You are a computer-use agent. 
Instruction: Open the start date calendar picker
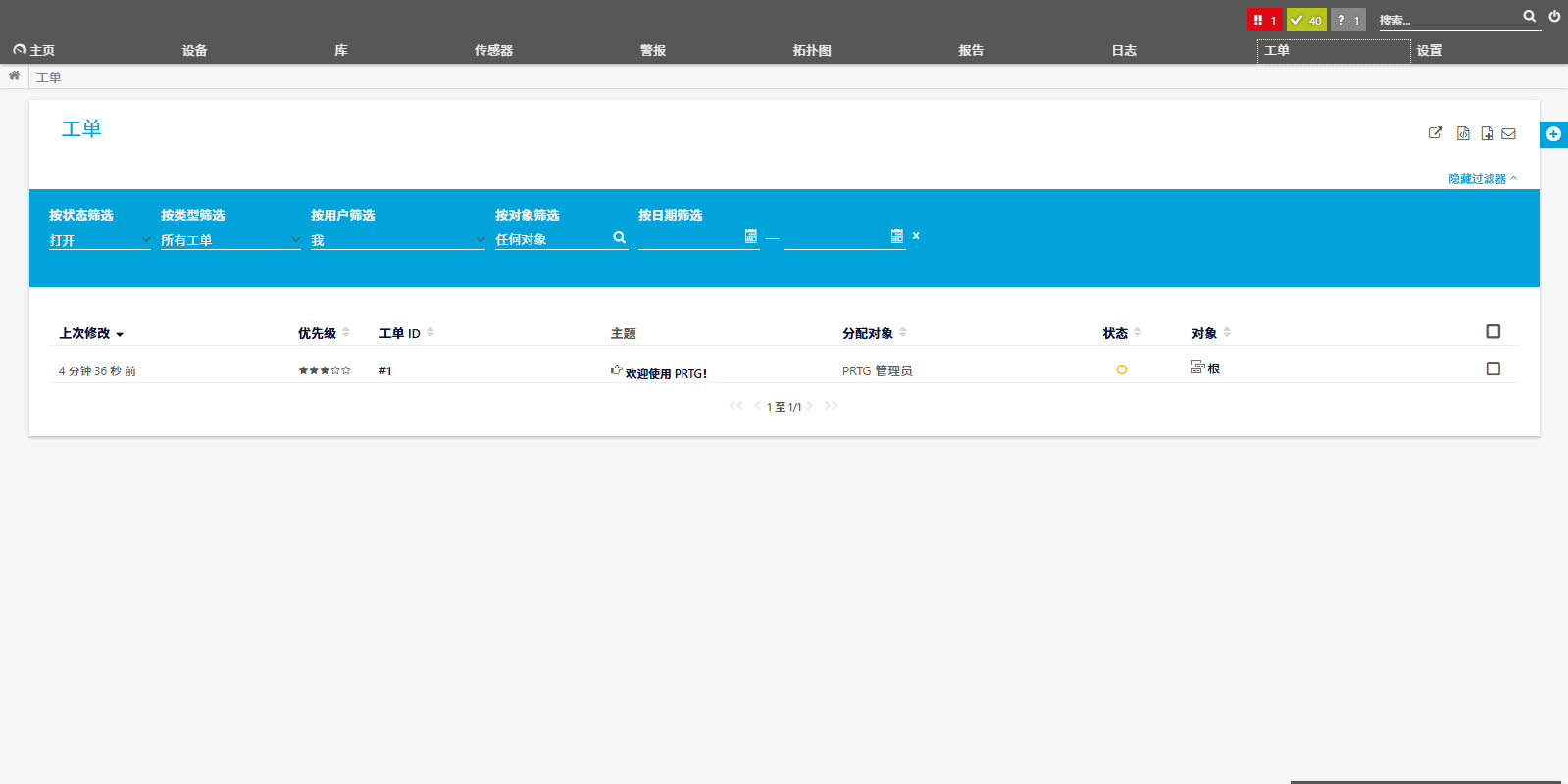751,236
